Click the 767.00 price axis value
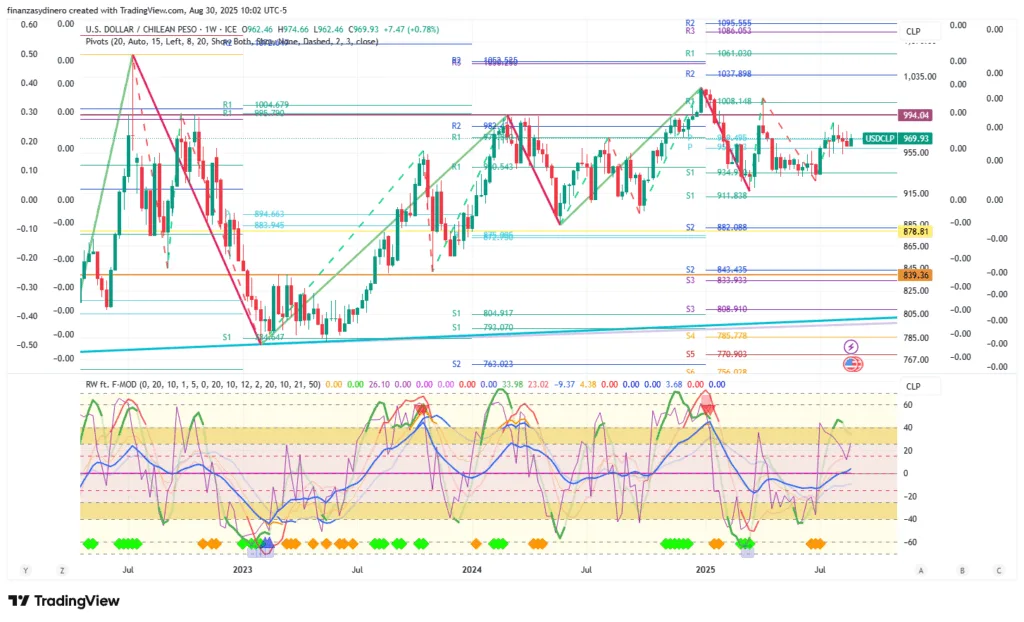 pos(916,359)
